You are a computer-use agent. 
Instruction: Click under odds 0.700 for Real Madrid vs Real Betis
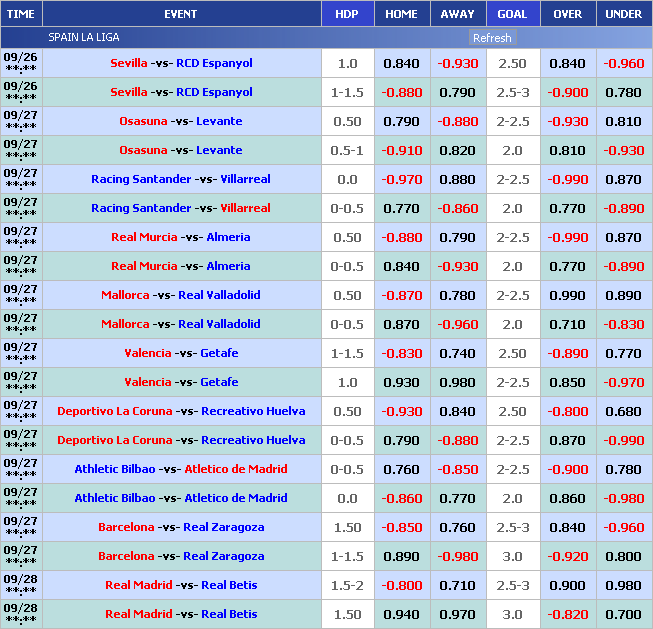click(x=623, y=614)
